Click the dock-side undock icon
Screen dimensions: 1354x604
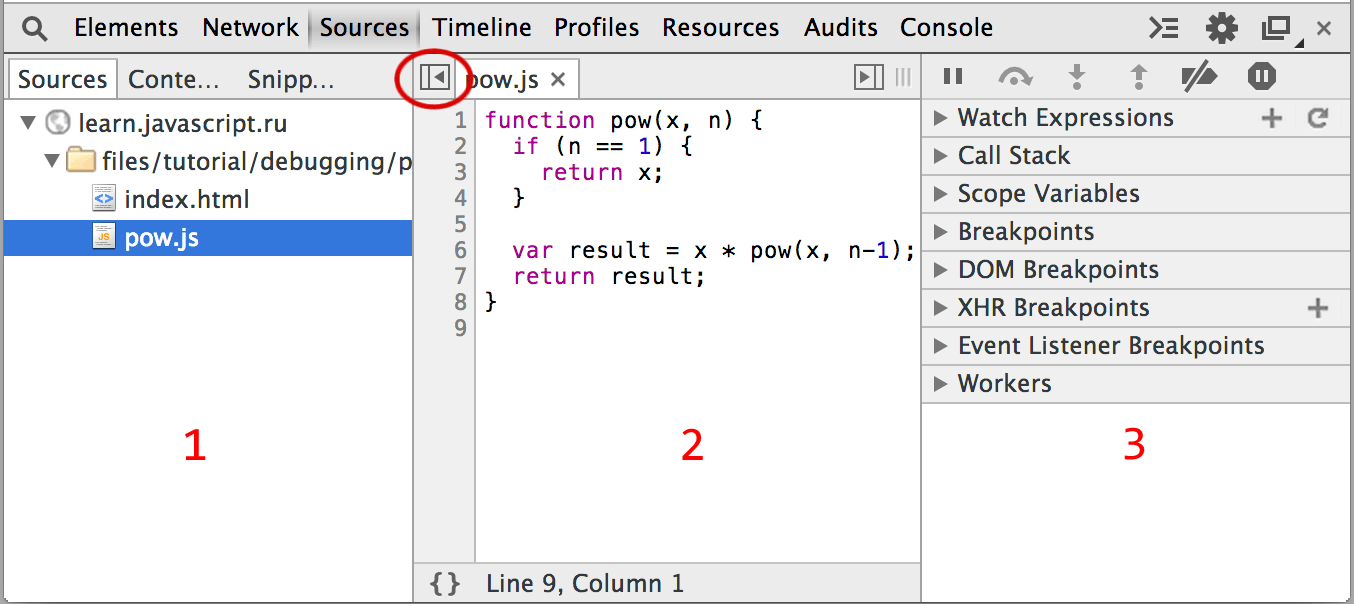[x=1277, y=29]
